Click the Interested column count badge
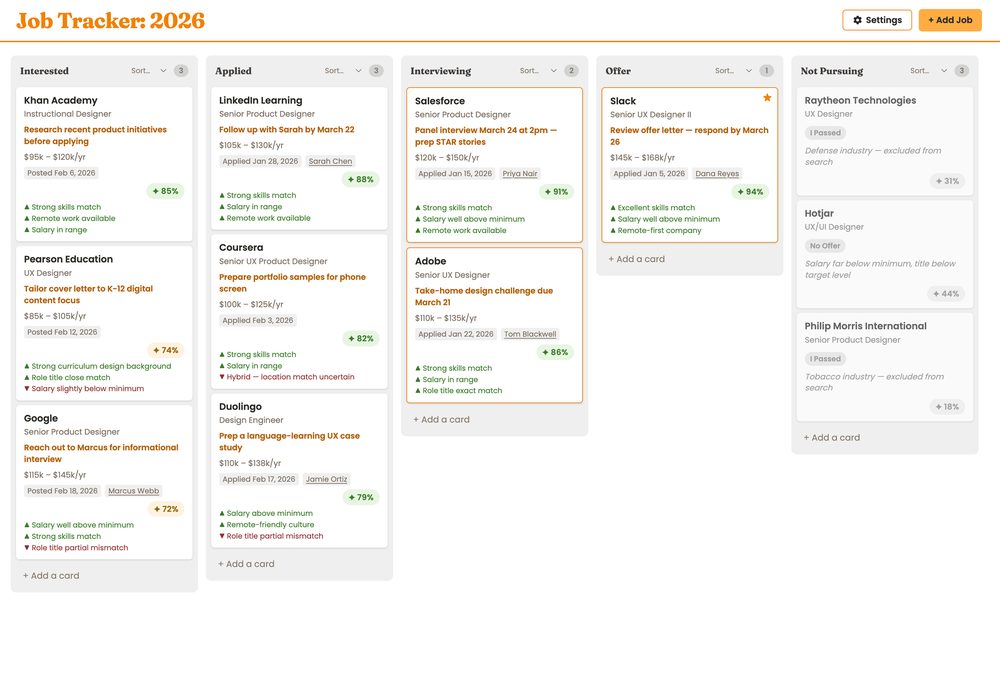1000x678 pixels. pos(181,71)
